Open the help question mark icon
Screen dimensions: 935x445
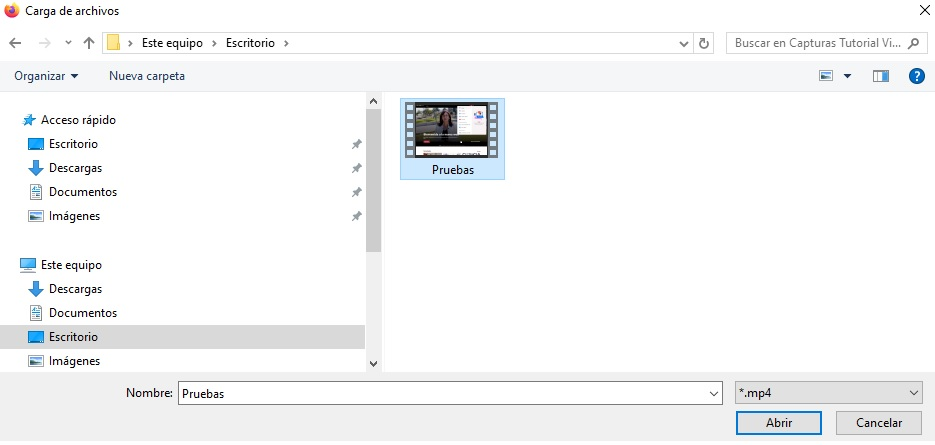pos(915,76)
